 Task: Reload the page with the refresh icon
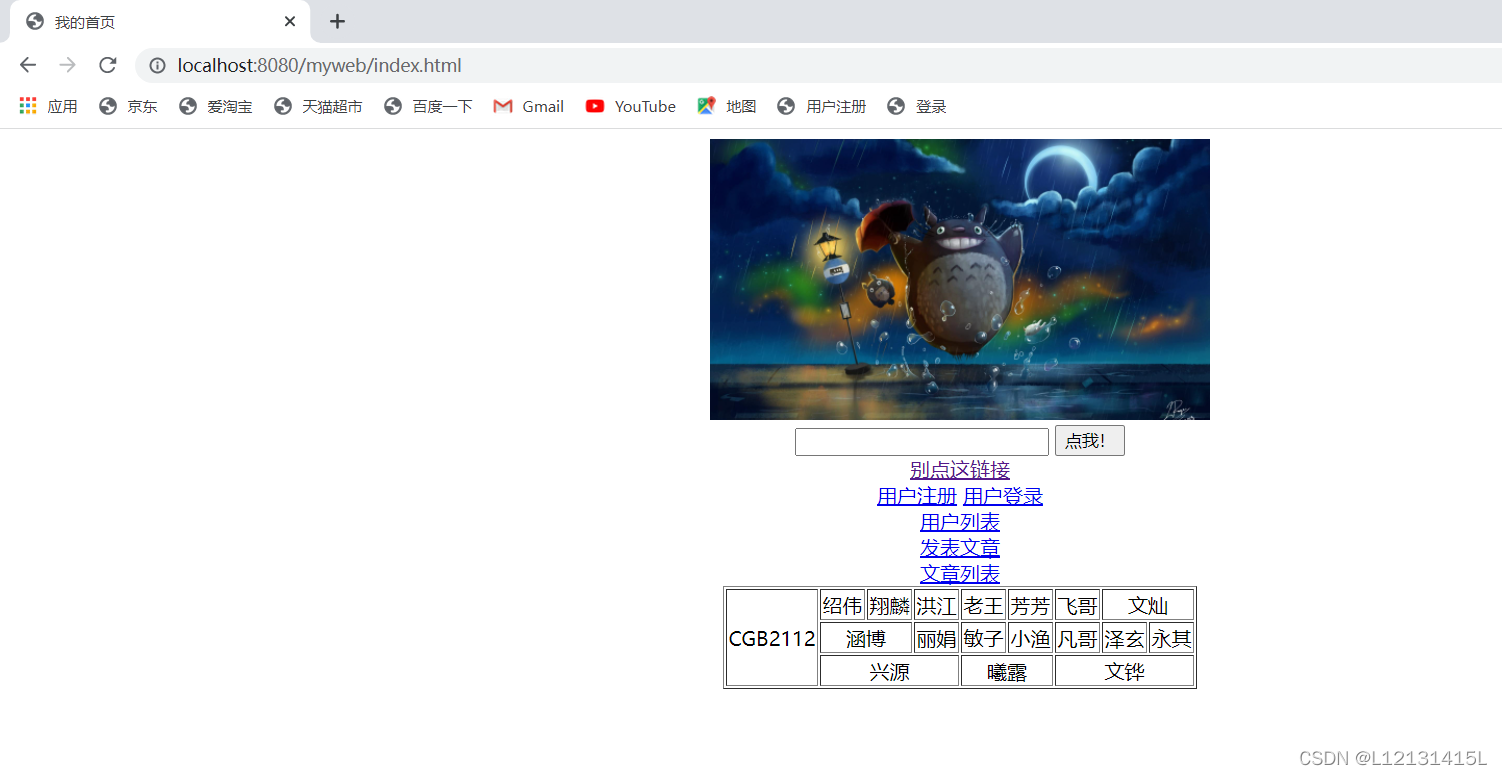click(x=107, y=65)
